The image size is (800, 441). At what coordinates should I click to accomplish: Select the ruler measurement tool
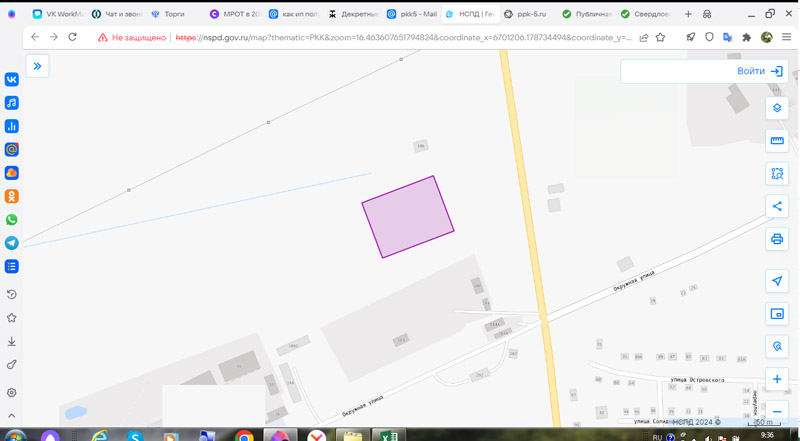click(x=777, y=141)
